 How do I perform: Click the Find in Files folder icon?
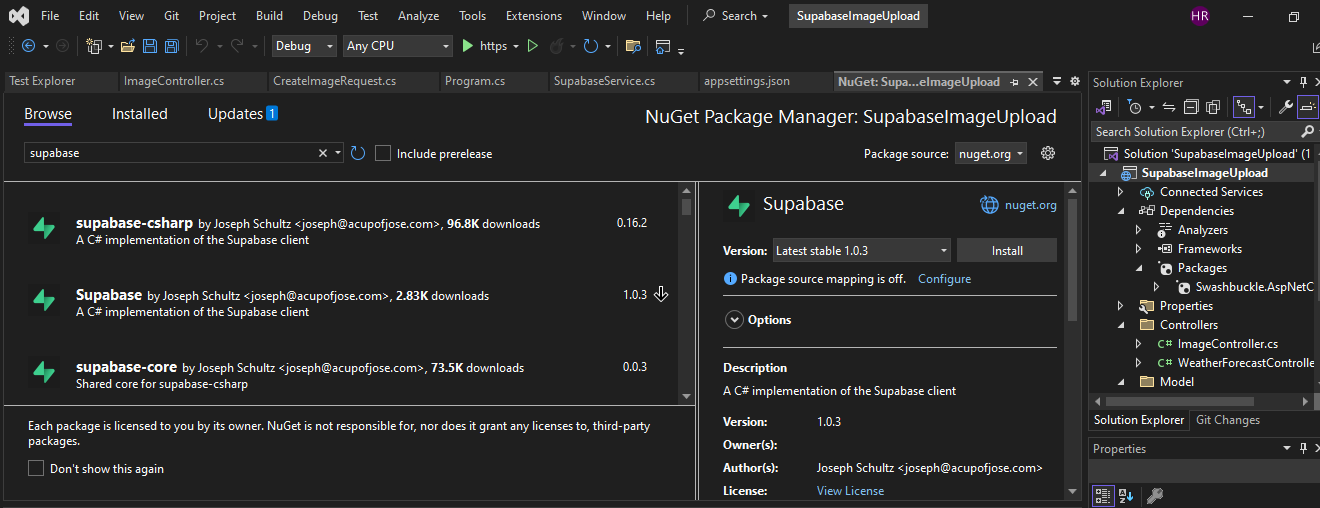632,46
